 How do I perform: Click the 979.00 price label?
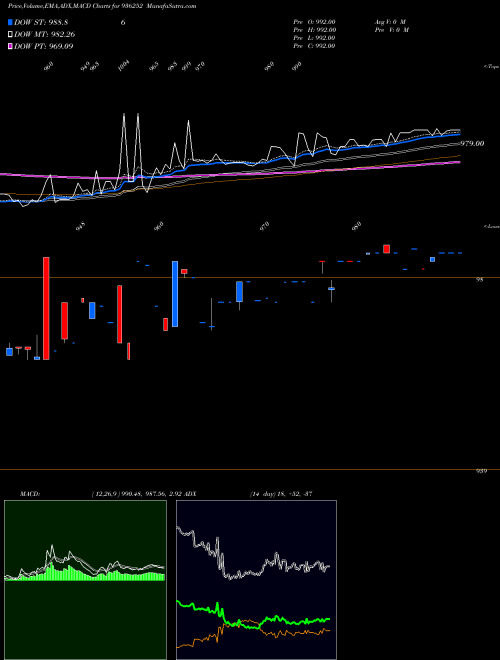pos(472,144)
